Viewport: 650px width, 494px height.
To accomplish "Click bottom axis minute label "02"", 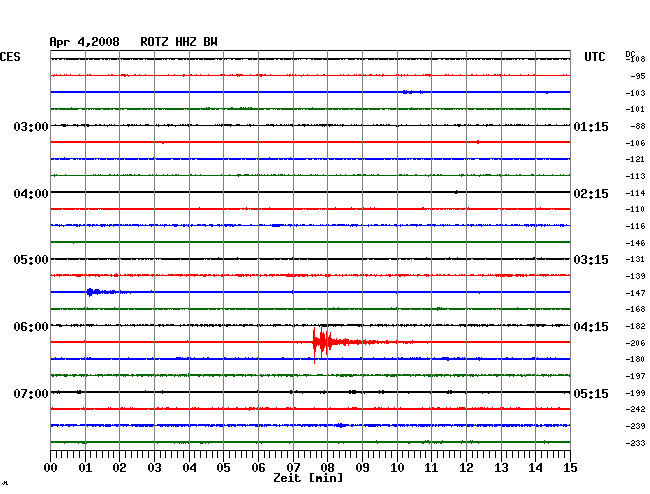I will coord(119,468).
